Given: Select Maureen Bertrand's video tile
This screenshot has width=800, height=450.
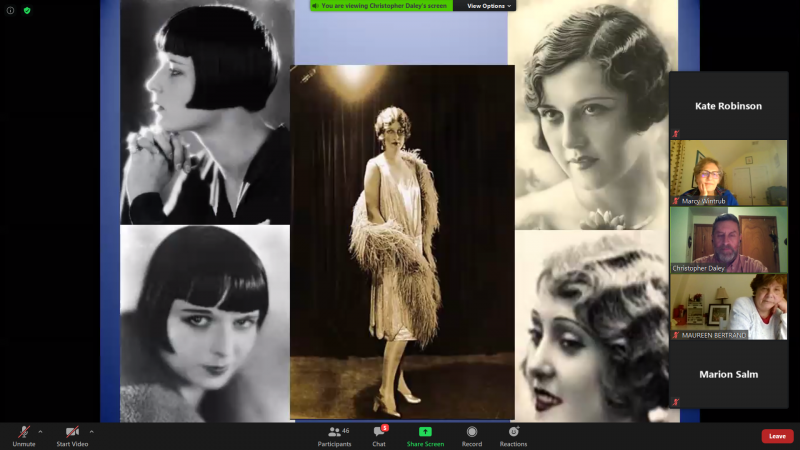Looking at the screenshot, I should click(x=729, y=307).
